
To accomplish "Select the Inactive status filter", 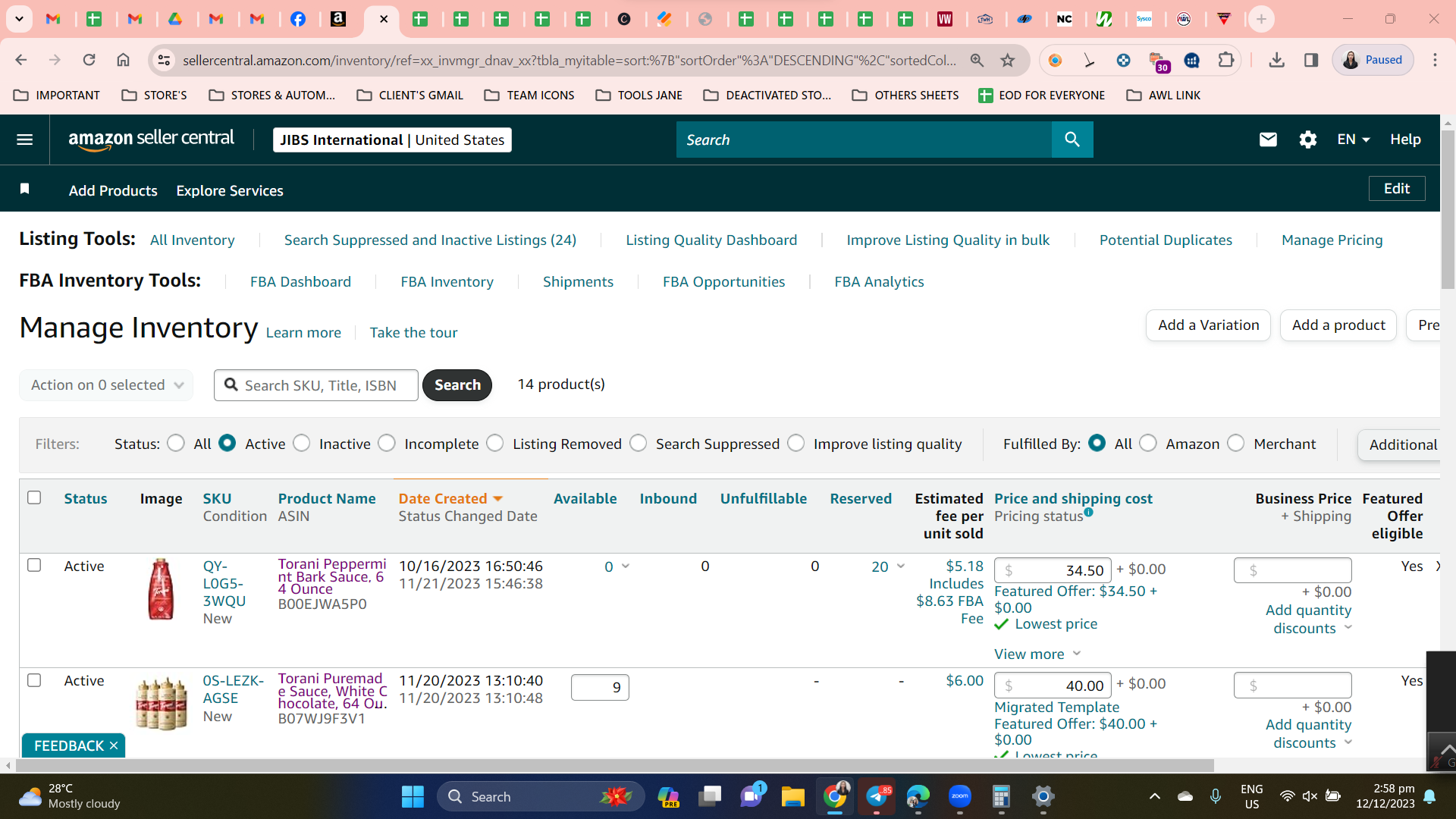I will (302, 443).
